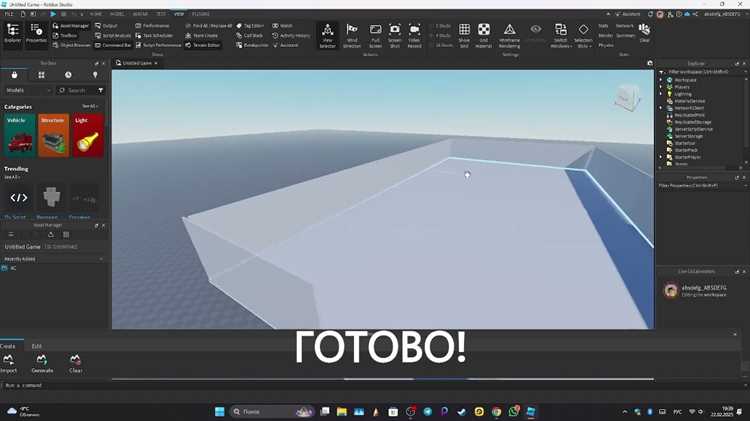Show the Toolbox from the ribbon

click(65, 35)
